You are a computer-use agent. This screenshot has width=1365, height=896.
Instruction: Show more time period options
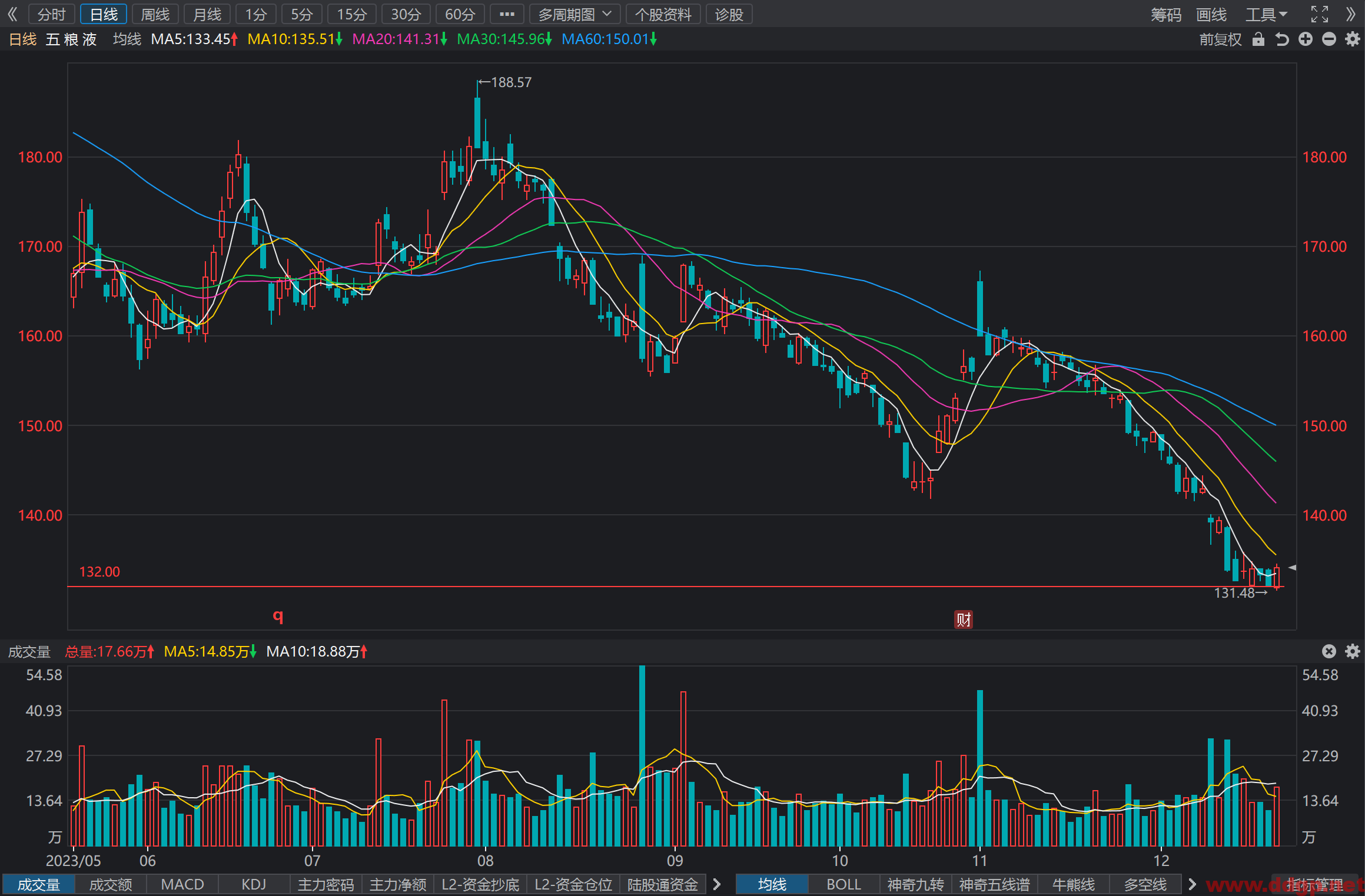pyautogui.click(x=507, y=14)
